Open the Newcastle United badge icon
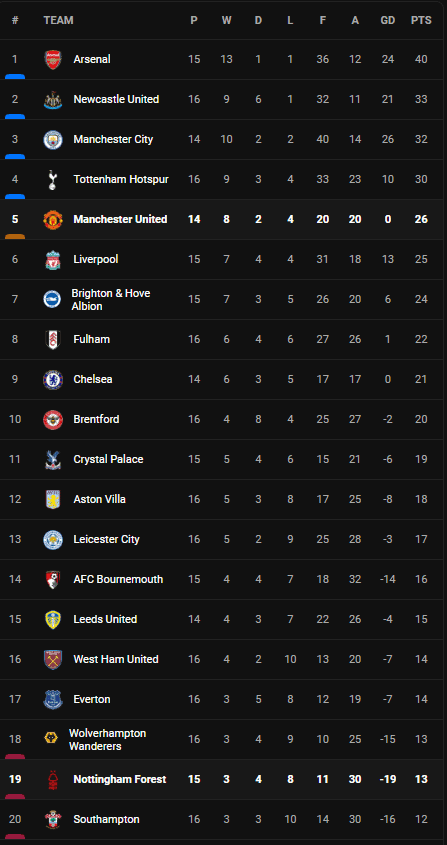Image resolution: width=447 pixels, height=845 pixels. [53, 99]
